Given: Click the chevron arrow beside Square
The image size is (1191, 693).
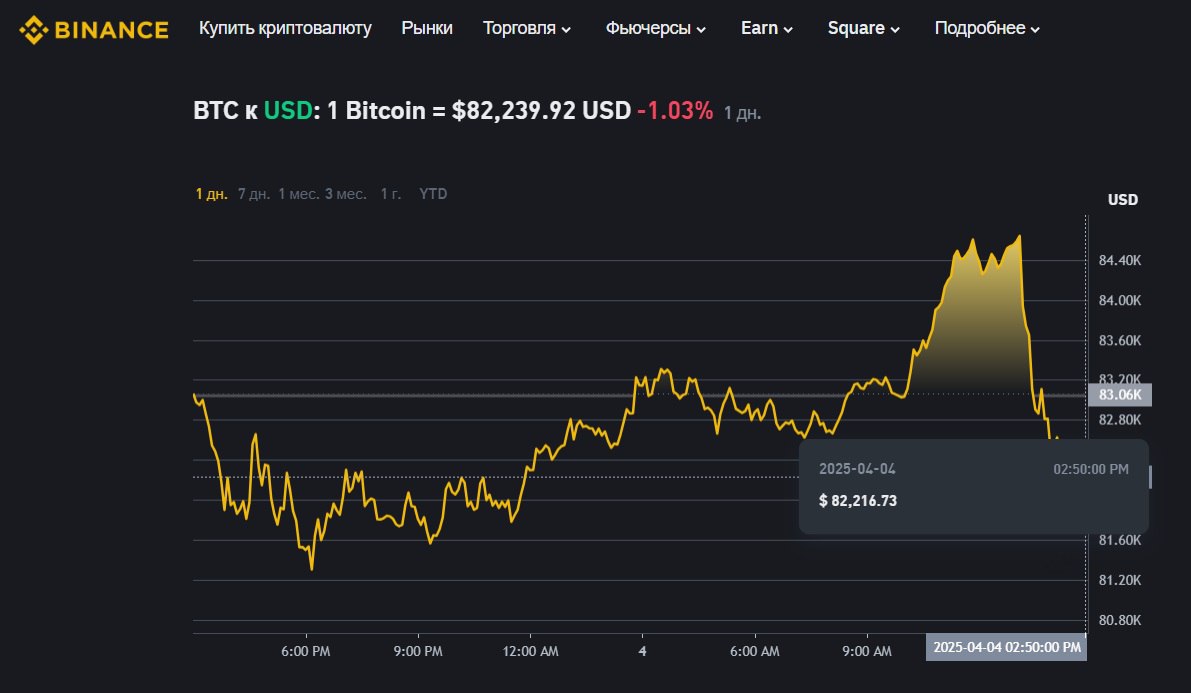Looking at the screenshot, I should tap(894, 29).
